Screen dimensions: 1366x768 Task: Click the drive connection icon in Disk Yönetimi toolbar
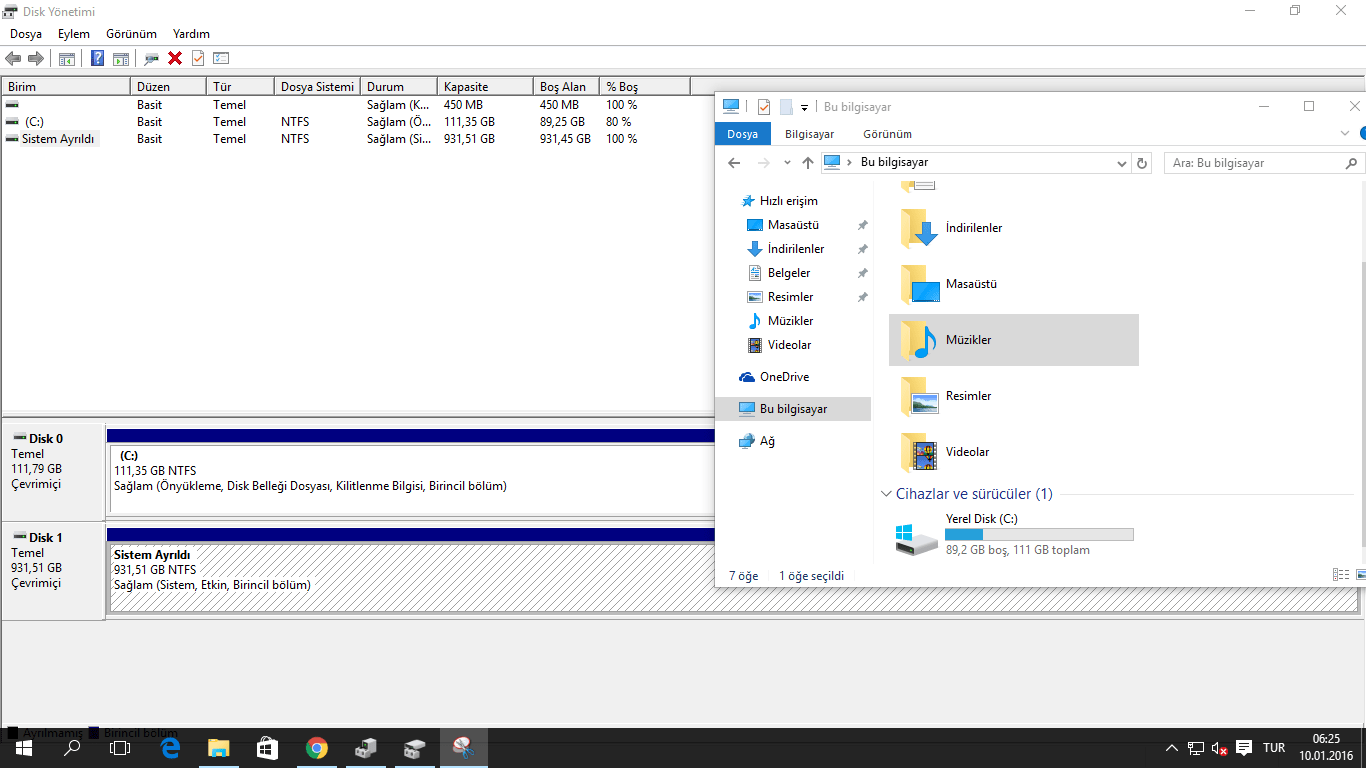pyautogui.click(x=152, y=59)
